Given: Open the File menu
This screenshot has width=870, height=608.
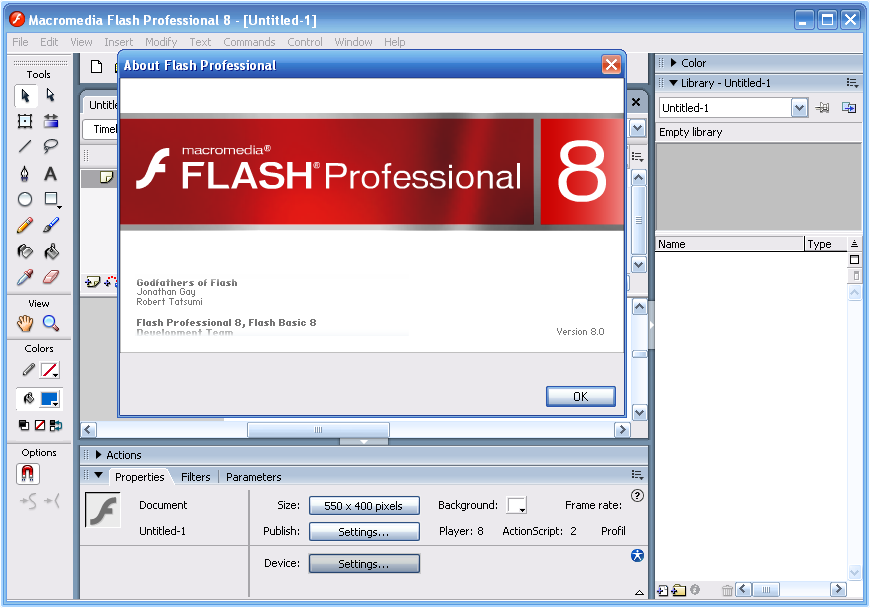Looking at the screenshot, I should 20,42.
